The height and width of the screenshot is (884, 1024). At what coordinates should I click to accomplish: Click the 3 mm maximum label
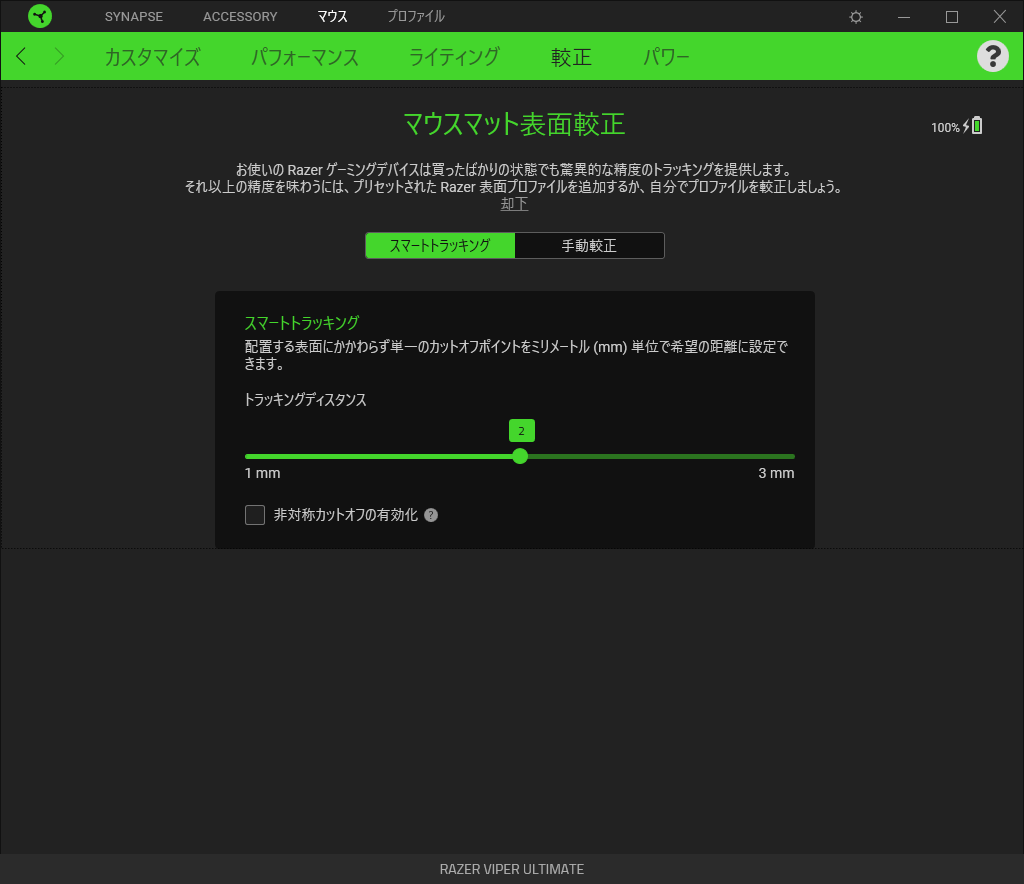776,473
